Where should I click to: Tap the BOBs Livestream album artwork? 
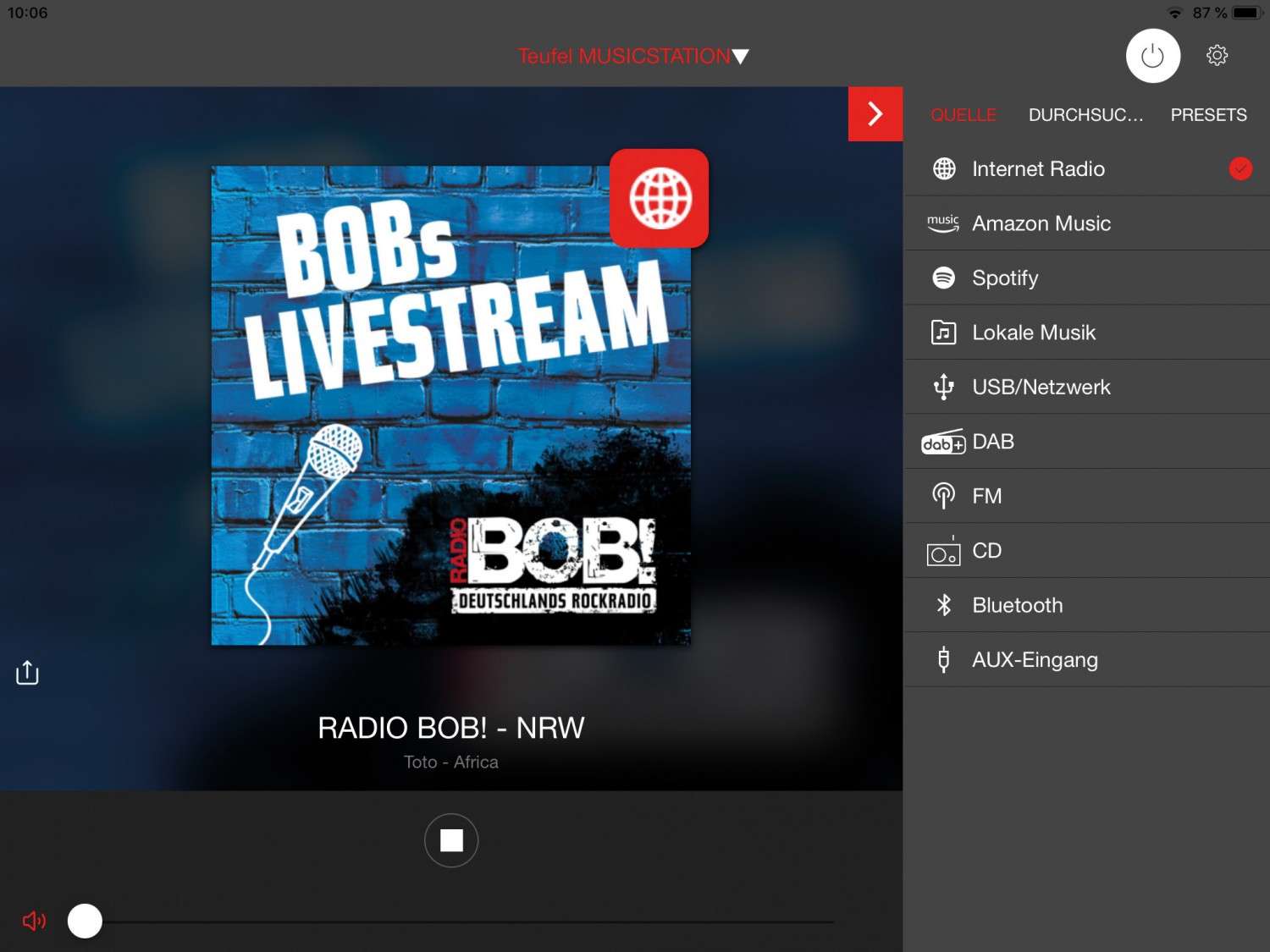[451, 405]
